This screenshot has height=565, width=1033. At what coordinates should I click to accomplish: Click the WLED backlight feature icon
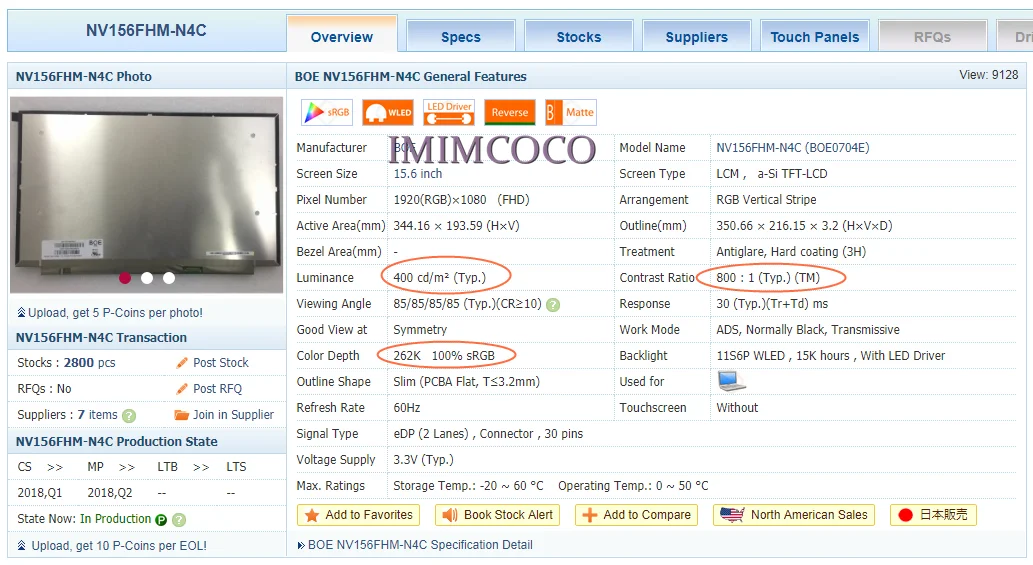(x=388, y=113)
